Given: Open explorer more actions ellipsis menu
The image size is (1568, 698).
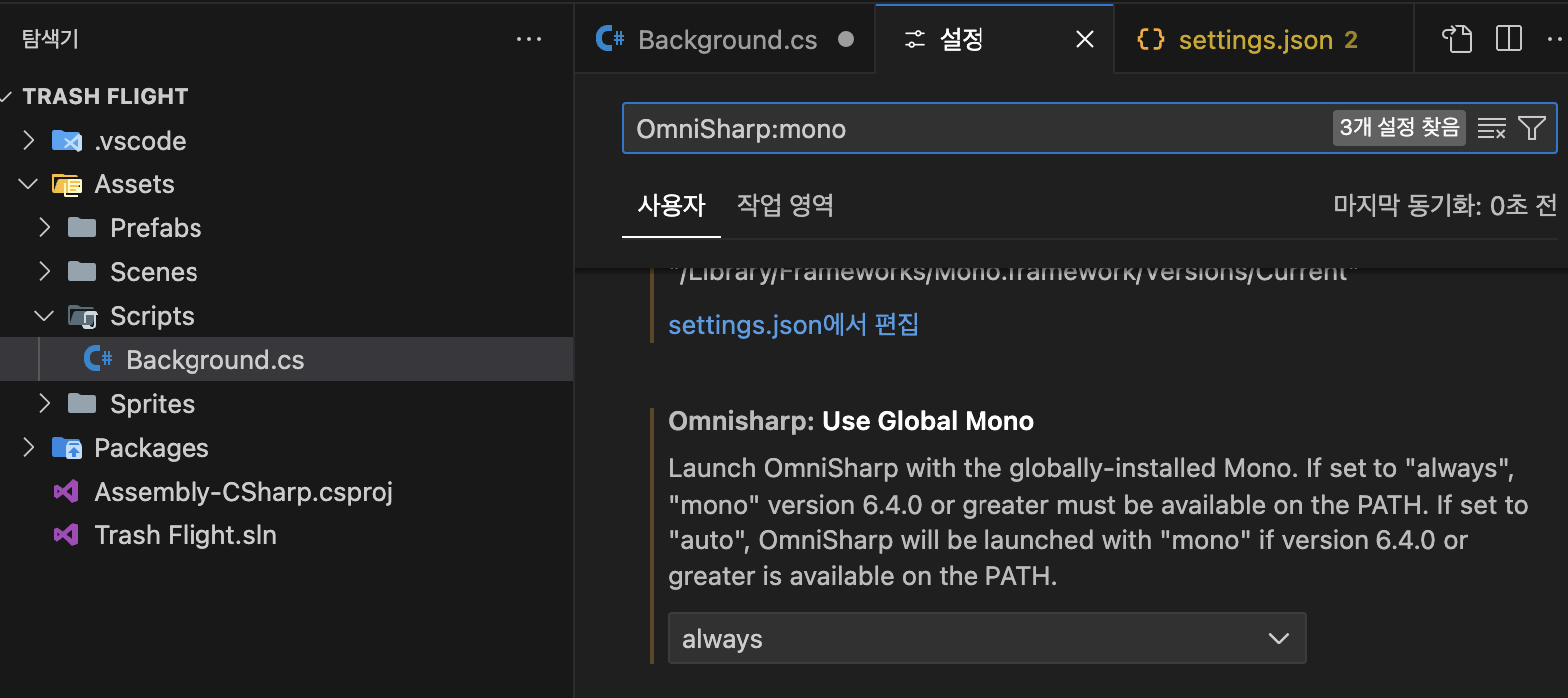Looking at the screenshot, I should tap(528, 39).
